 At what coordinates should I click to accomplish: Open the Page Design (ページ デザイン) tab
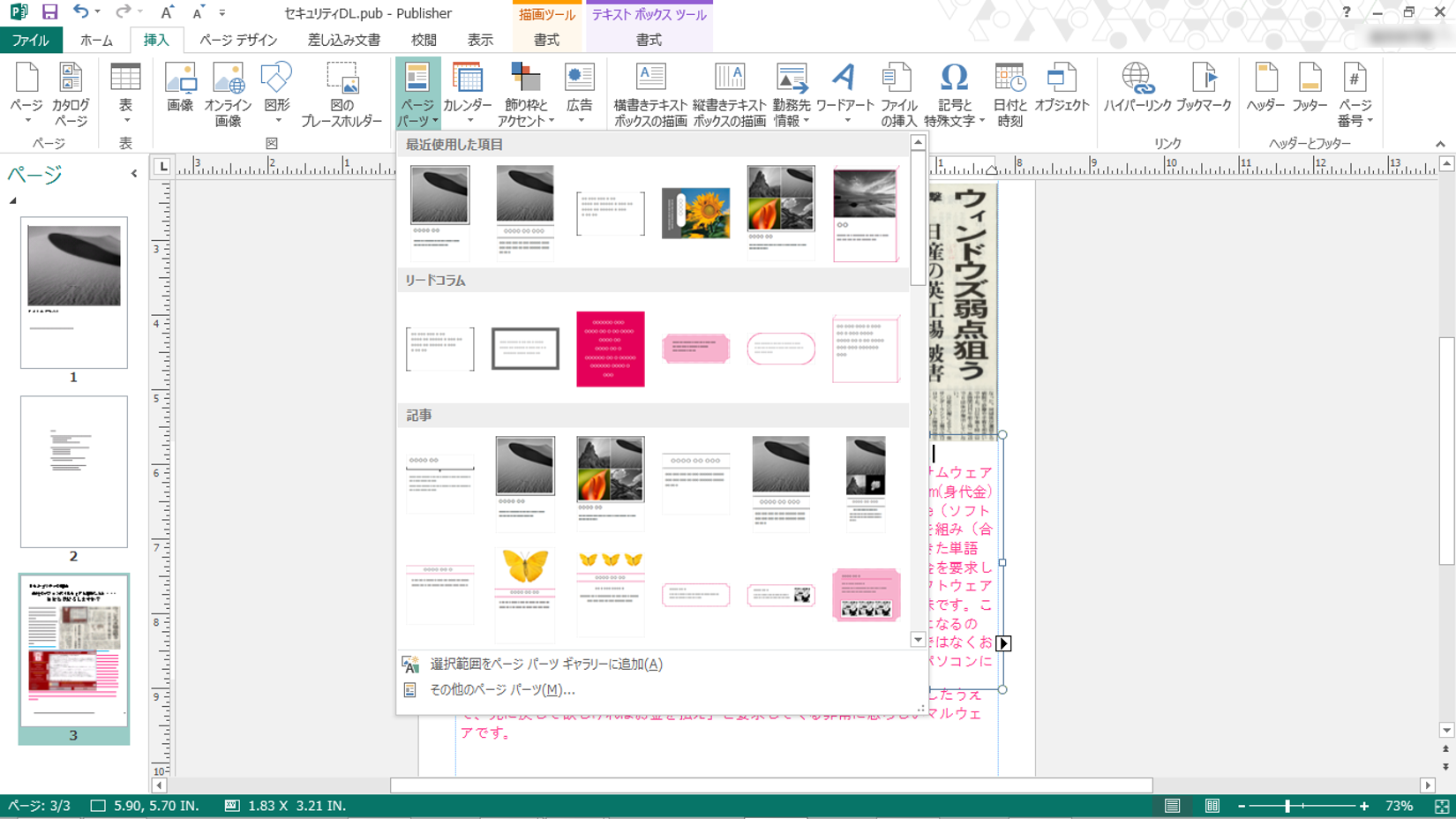tap(238, 40)
